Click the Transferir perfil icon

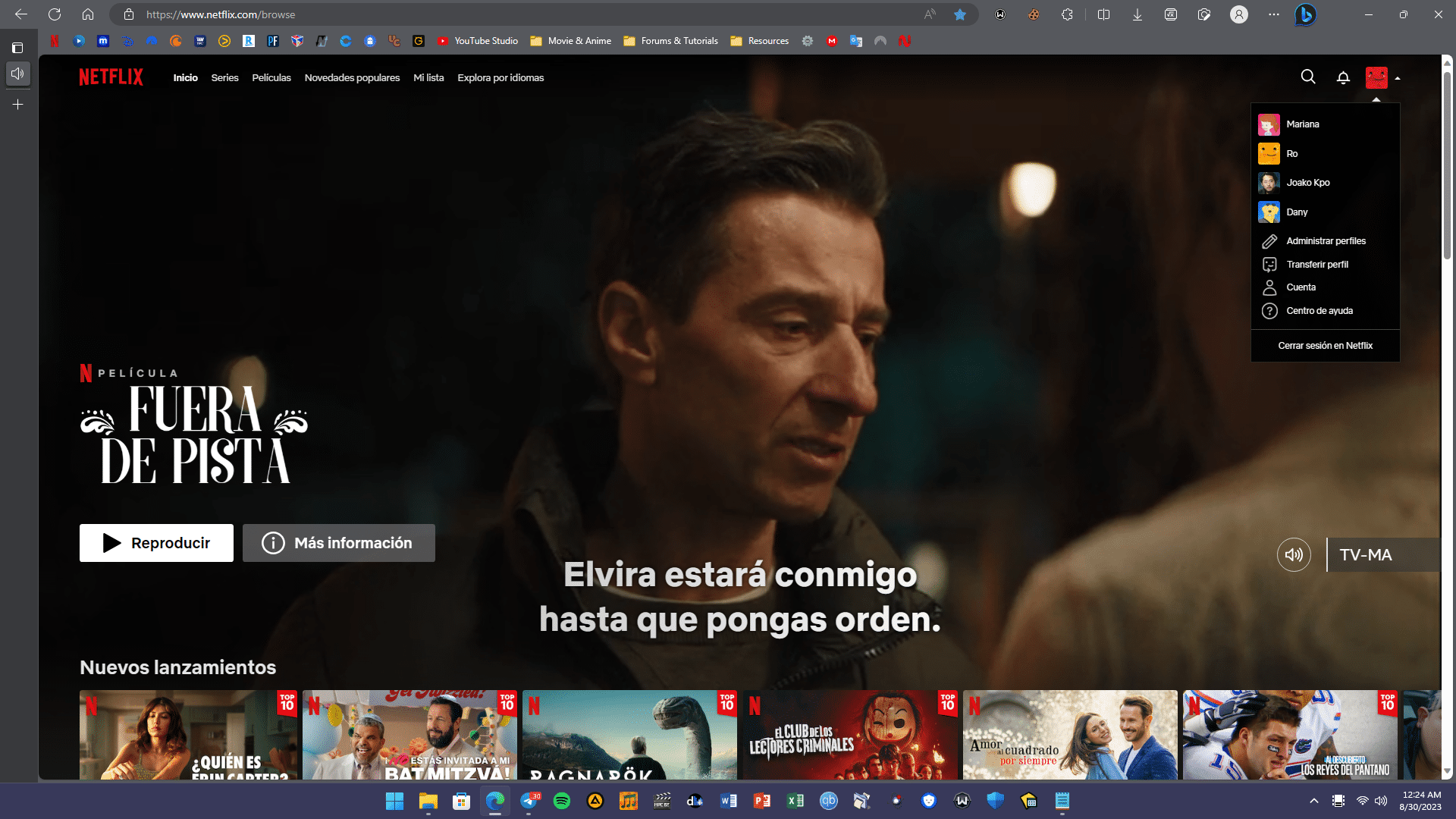(1269, 265)
